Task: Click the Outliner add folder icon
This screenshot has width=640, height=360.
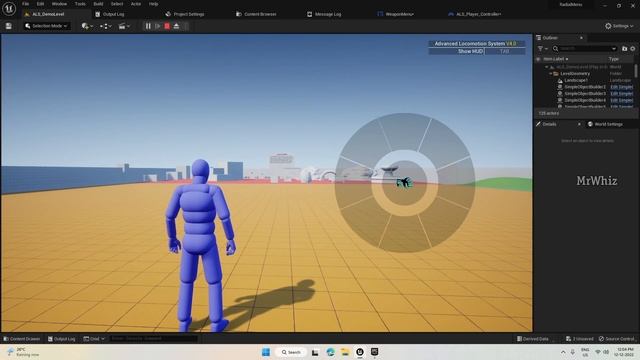Action: [624, 49]
